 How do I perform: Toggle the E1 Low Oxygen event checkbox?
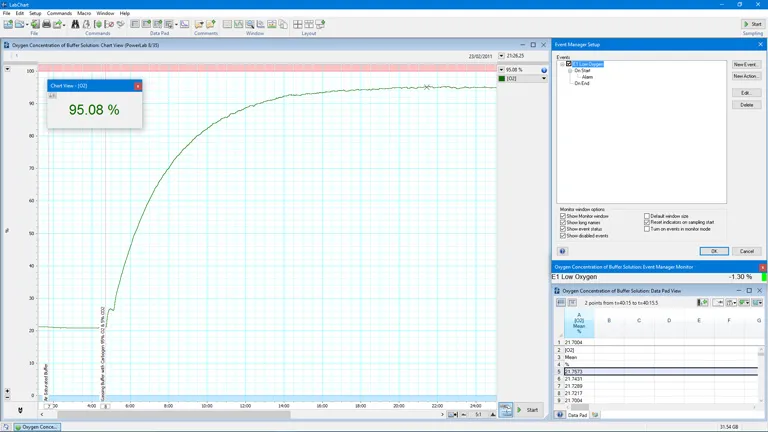569,64
